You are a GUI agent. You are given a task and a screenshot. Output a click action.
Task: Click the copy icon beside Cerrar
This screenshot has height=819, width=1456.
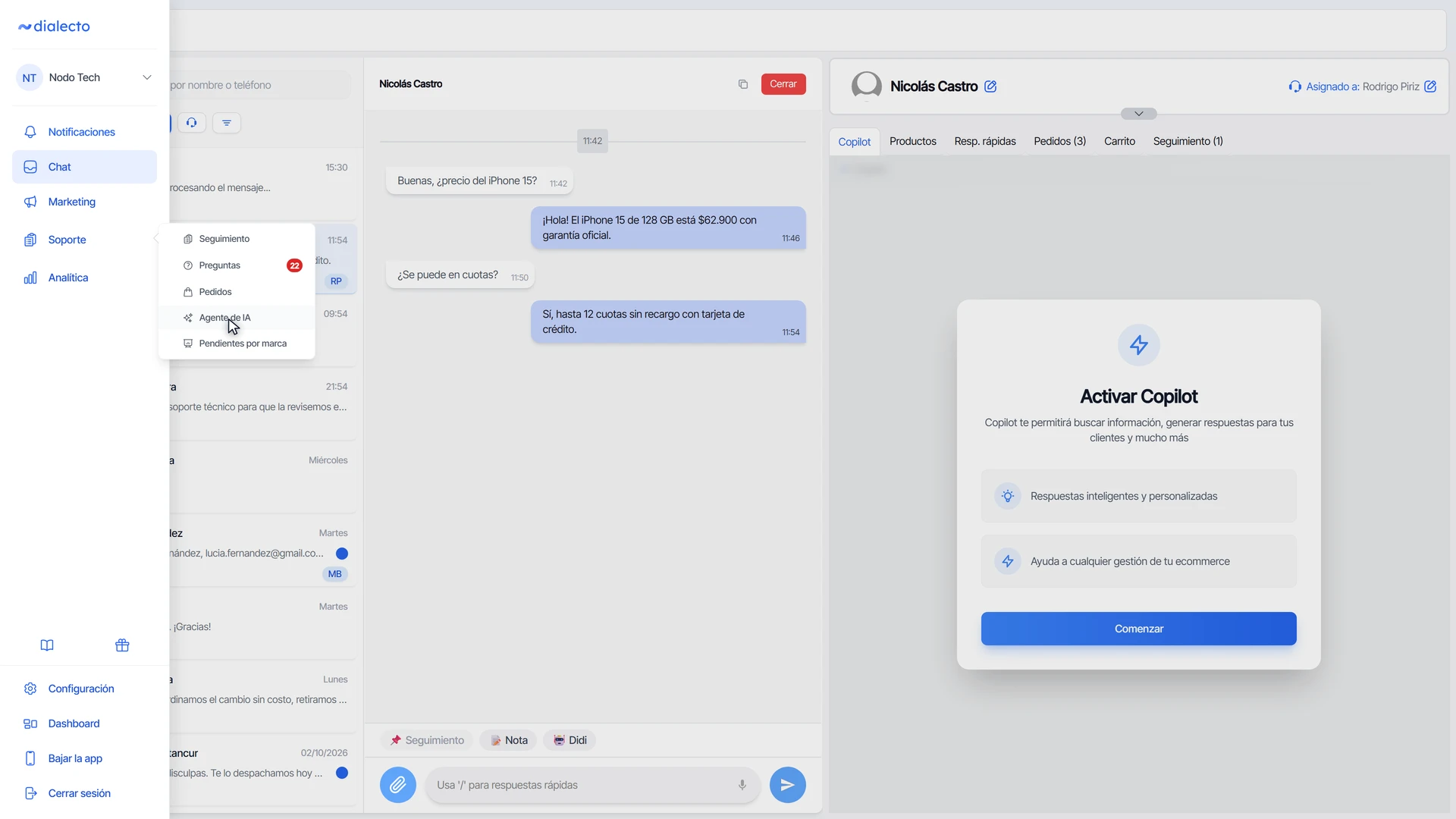click(743, 84)
